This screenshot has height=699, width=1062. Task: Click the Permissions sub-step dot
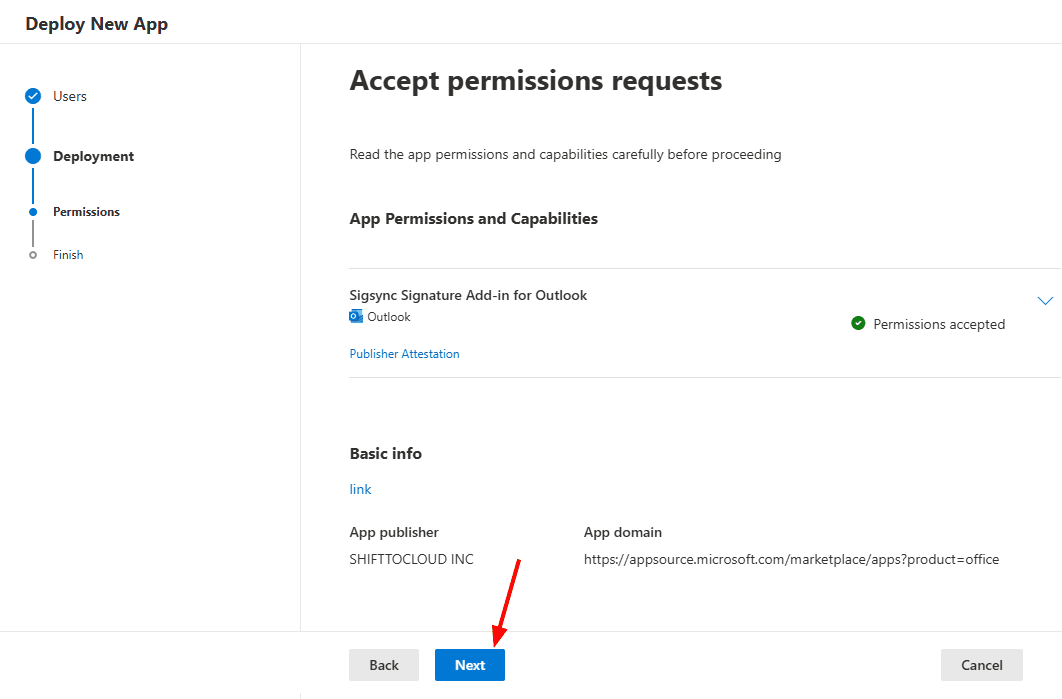pos(33,212)
